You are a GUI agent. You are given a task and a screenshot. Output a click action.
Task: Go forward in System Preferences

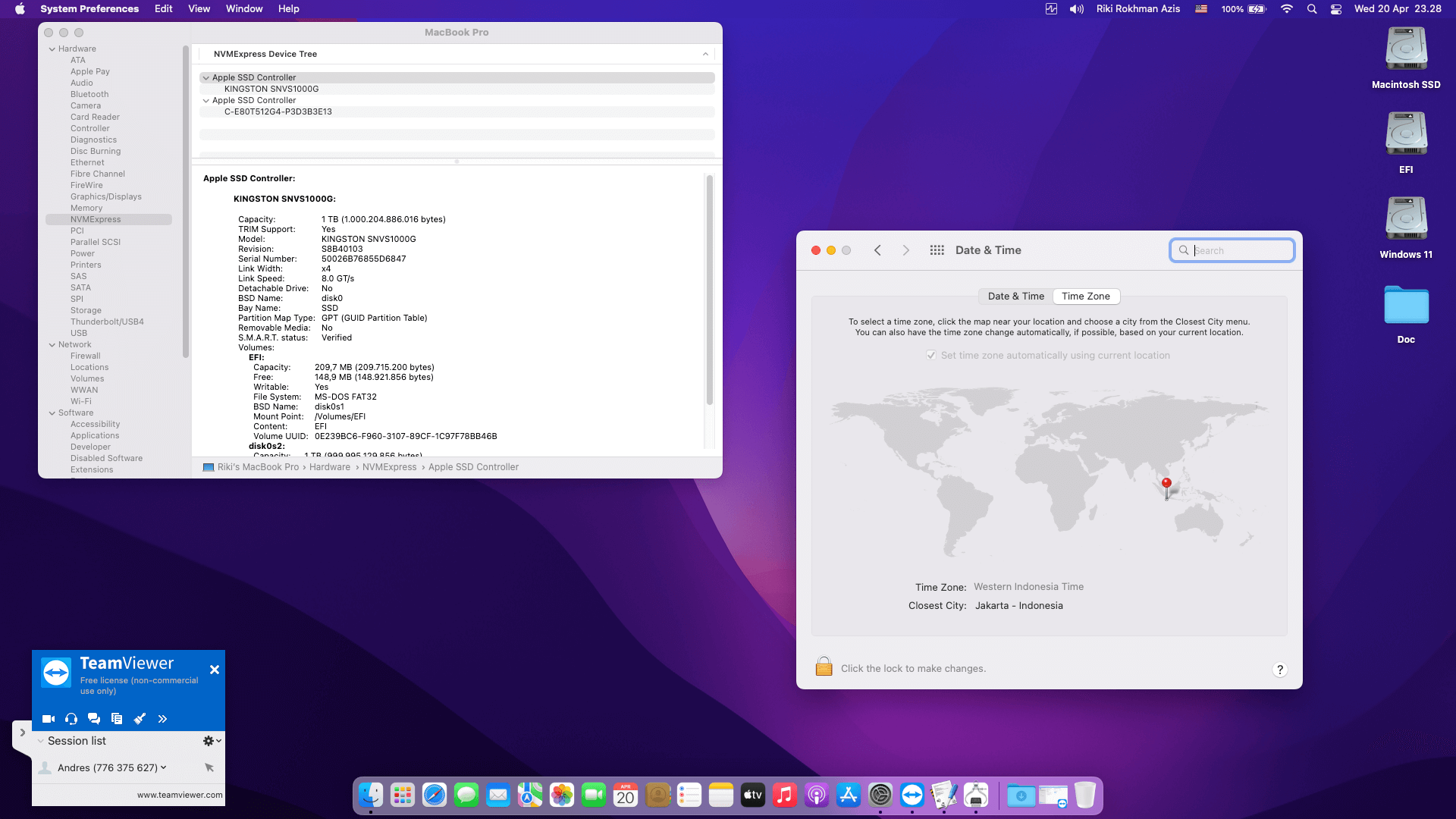905,250
